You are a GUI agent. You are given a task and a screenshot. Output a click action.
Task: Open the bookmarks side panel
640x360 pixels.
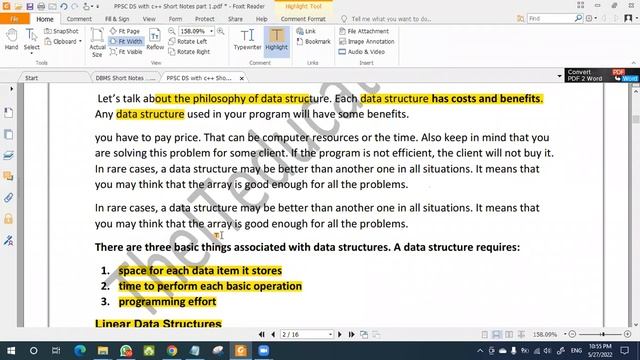pos(8,113)
